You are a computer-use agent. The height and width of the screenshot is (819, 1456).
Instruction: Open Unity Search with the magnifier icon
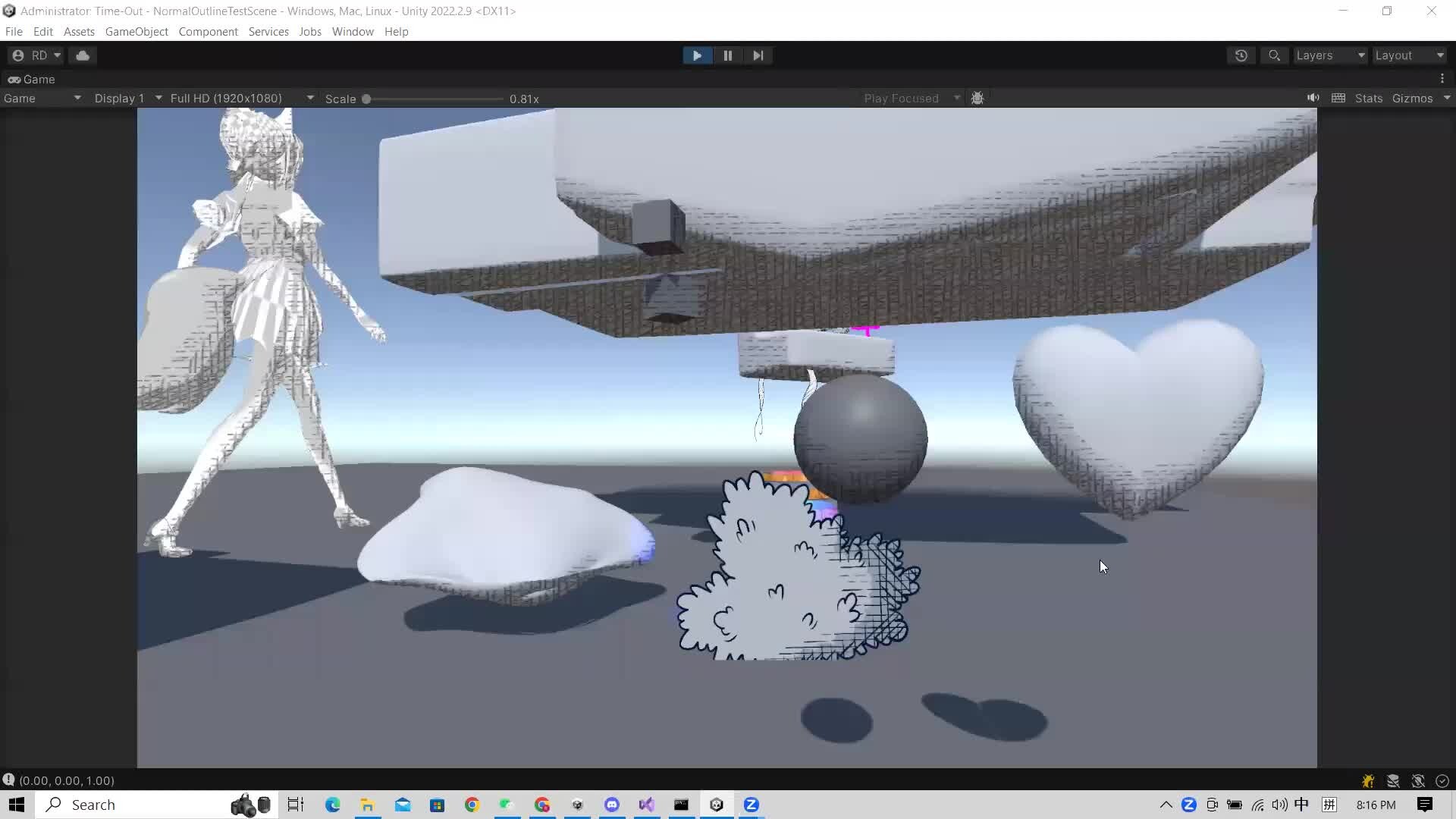1274,55
